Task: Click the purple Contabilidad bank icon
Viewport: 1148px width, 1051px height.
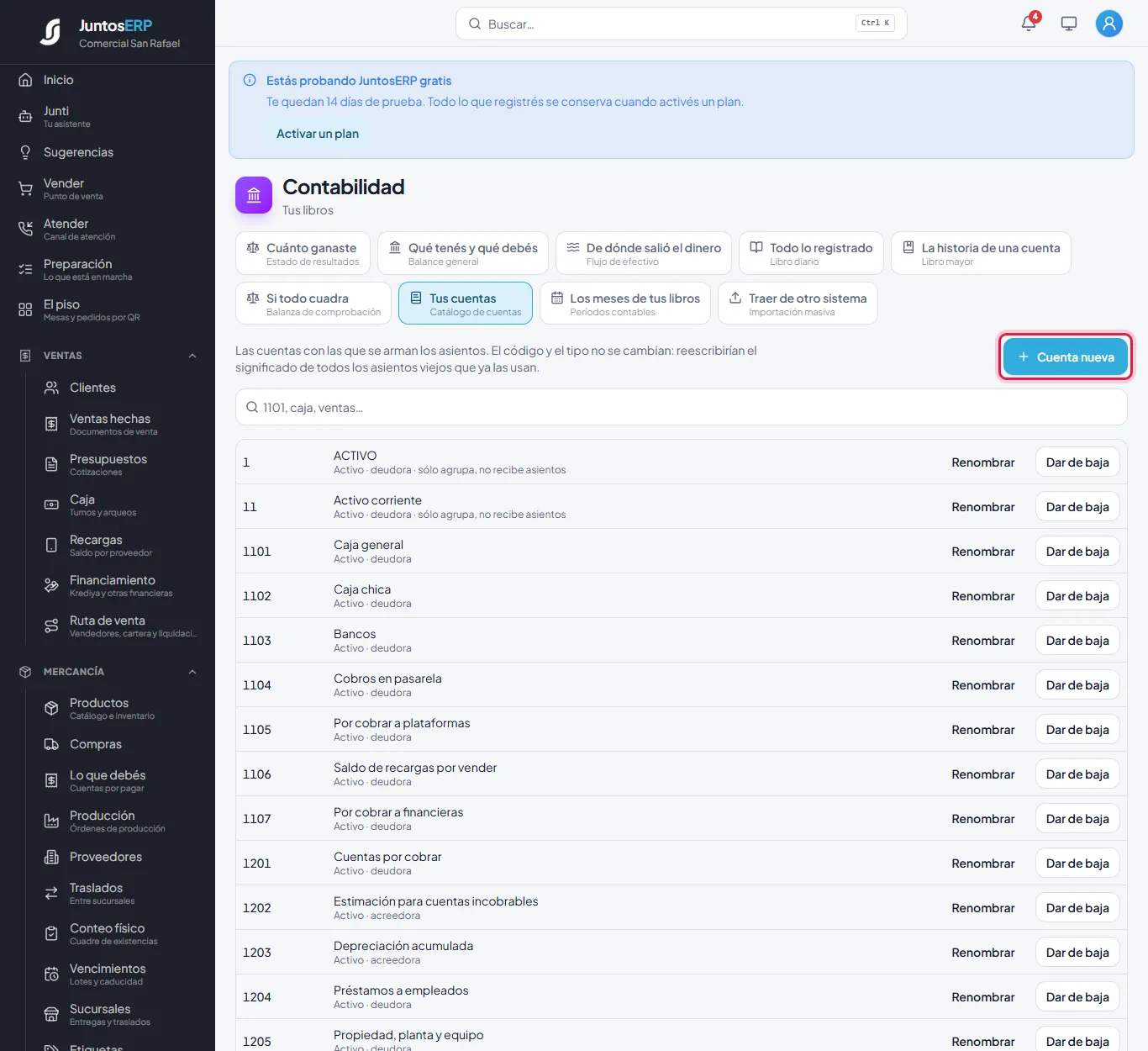Action: click(x=254, y=195)
